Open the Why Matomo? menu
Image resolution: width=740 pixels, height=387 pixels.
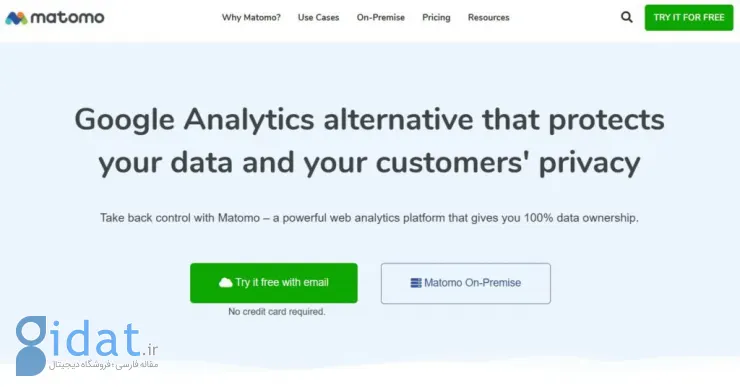coord(251,17)
